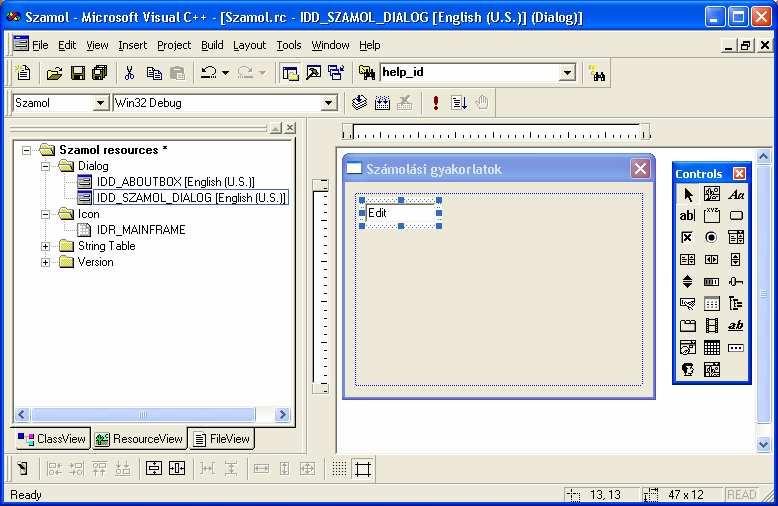Screen dimensions: 778x506
Task: Click the New Text File toolbar icon
Action: click(x=23, y=73)
